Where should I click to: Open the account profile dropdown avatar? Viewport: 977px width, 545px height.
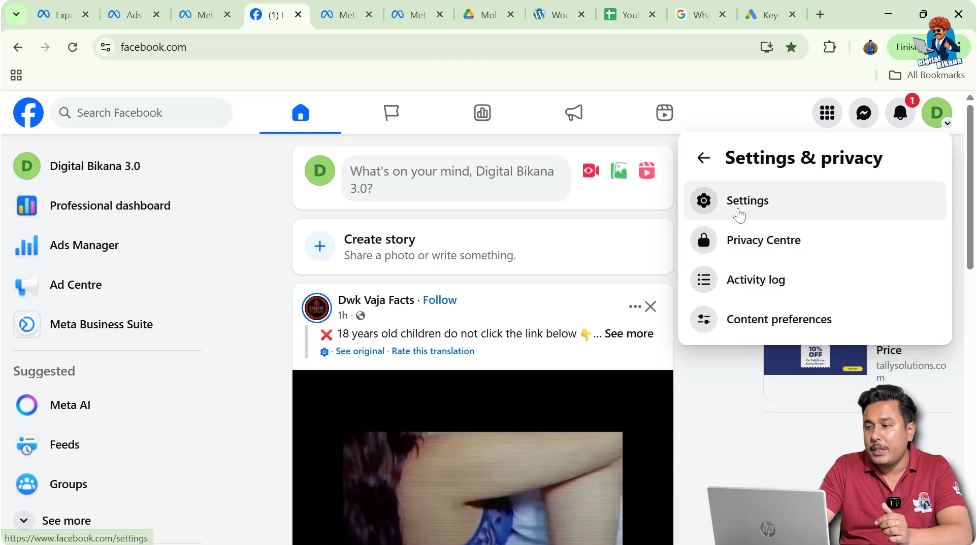point(936,113)
